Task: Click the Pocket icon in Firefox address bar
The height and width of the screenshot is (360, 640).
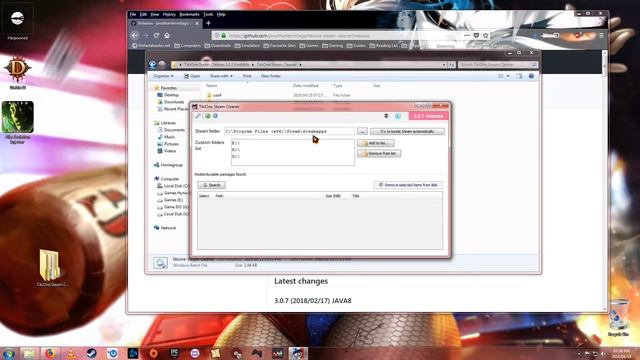Action: click(476, 36)
